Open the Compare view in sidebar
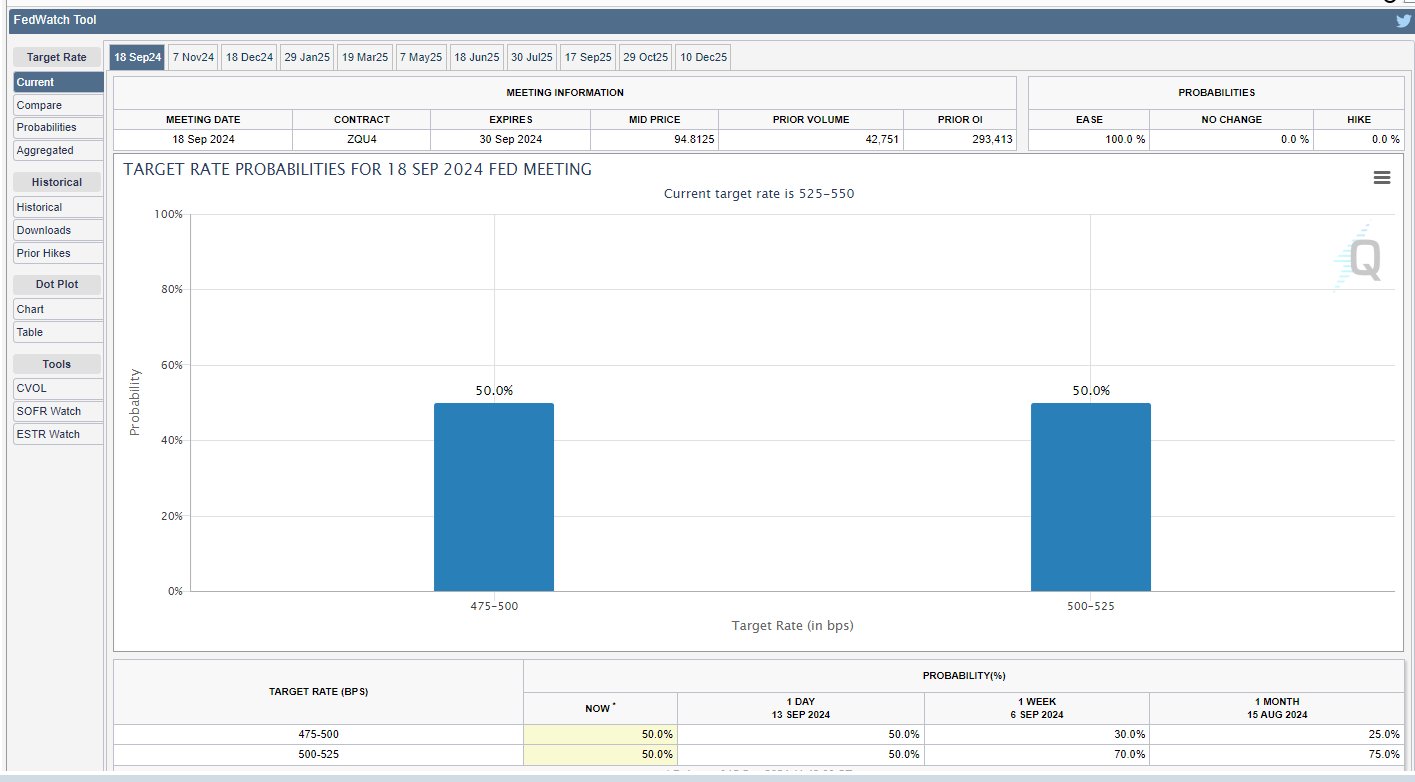The height and width of the screenshot is (782, 1415). click(x=58, y=105)
